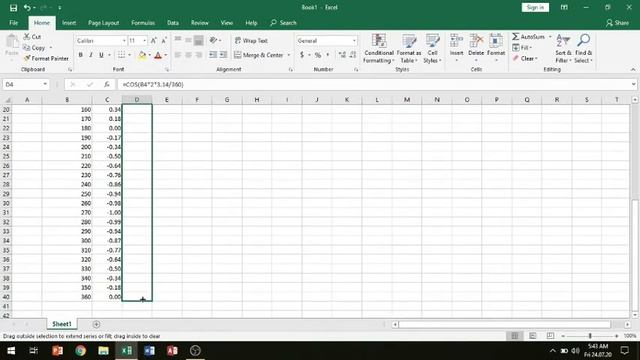Click the orientation icon

tap(213, 40)
